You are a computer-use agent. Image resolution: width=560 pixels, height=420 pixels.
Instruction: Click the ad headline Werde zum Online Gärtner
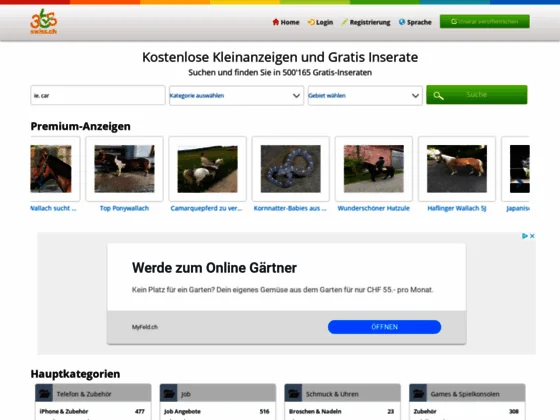coord(214,268)
